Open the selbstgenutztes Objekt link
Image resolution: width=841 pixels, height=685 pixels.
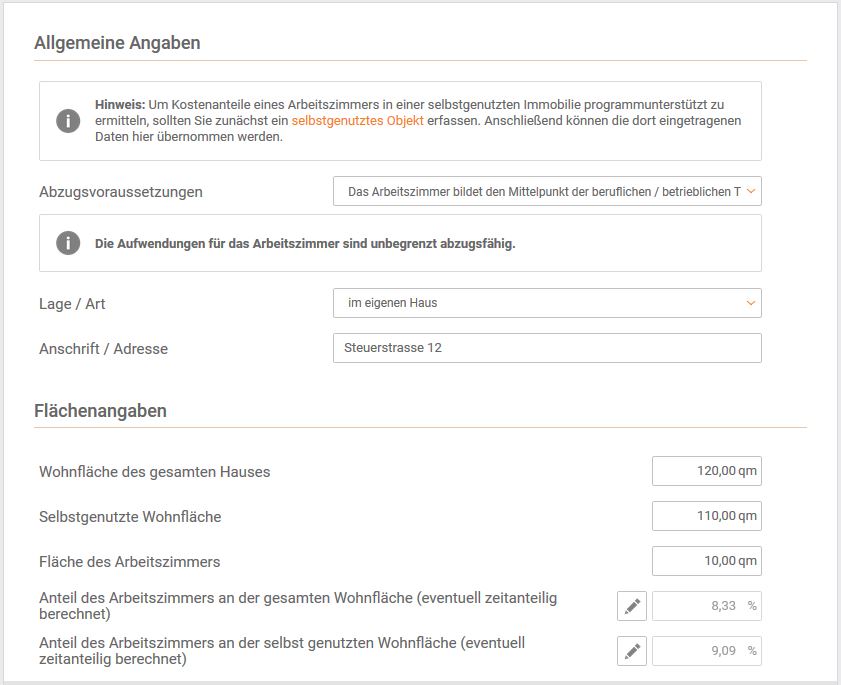(357, 121)
